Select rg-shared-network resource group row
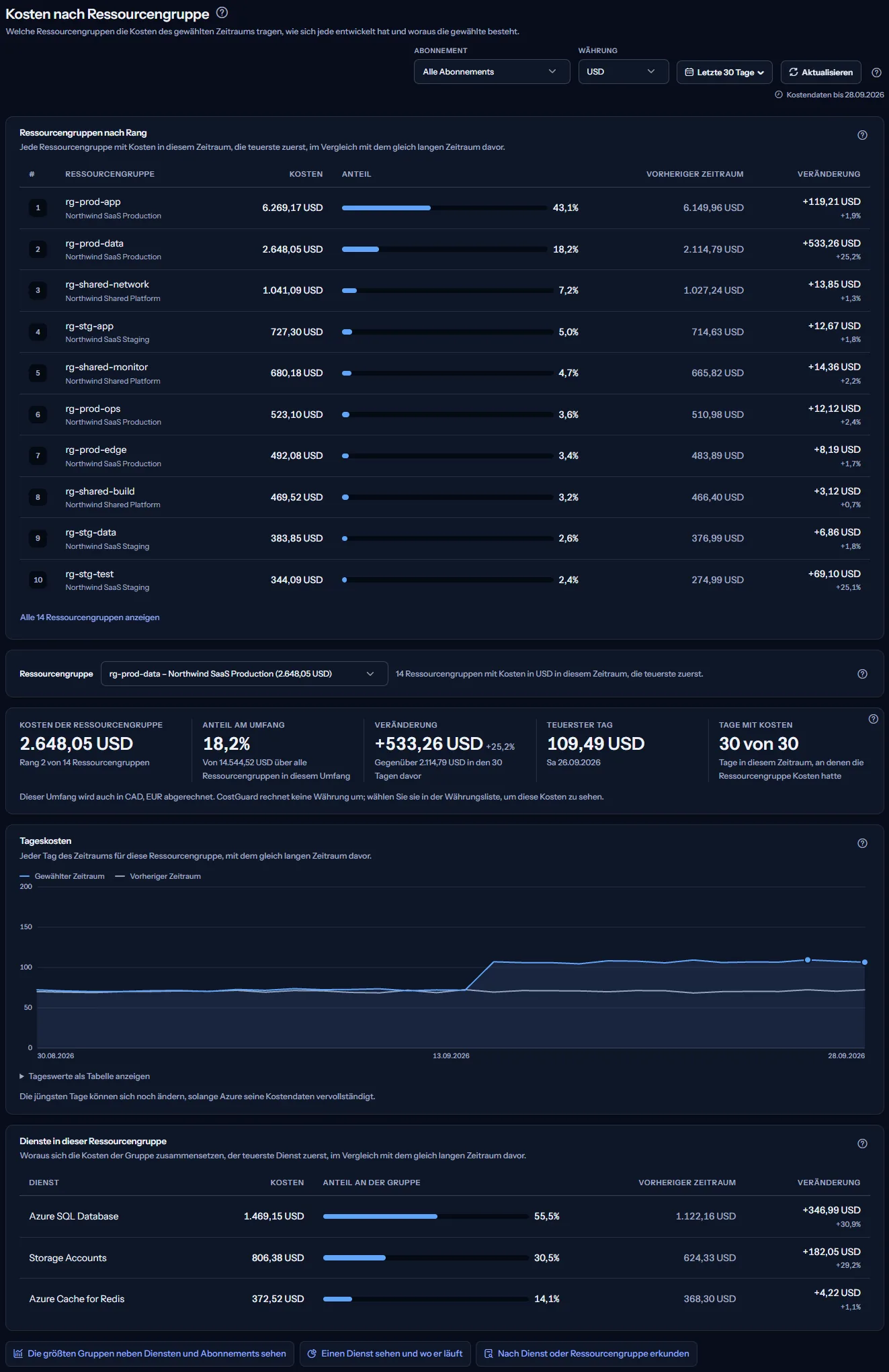The height and width of the screenshot is (1372, 889). point(444,291)
